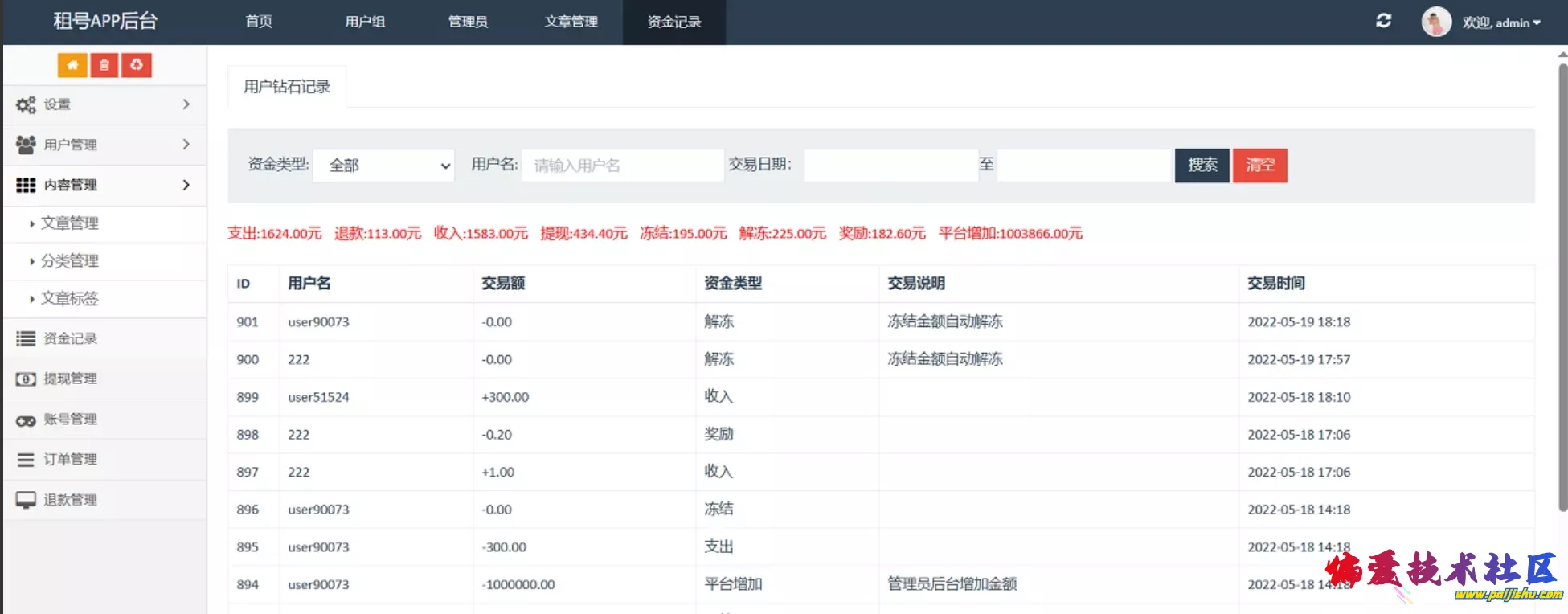Switch to the 文章管理 top menu
This screenshot has height=614, width=1568.
(571, 22)
